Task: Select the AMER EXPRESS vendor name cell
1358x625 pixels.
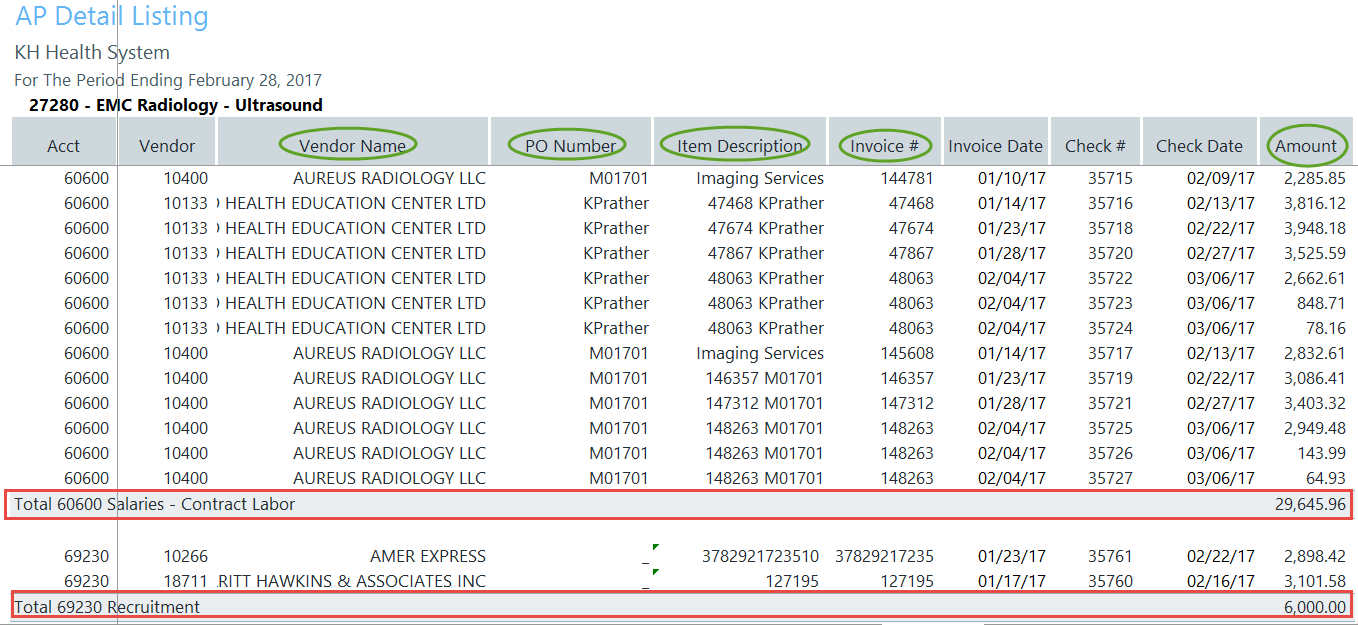Action: pyautogui.click(x=427, y=556)
